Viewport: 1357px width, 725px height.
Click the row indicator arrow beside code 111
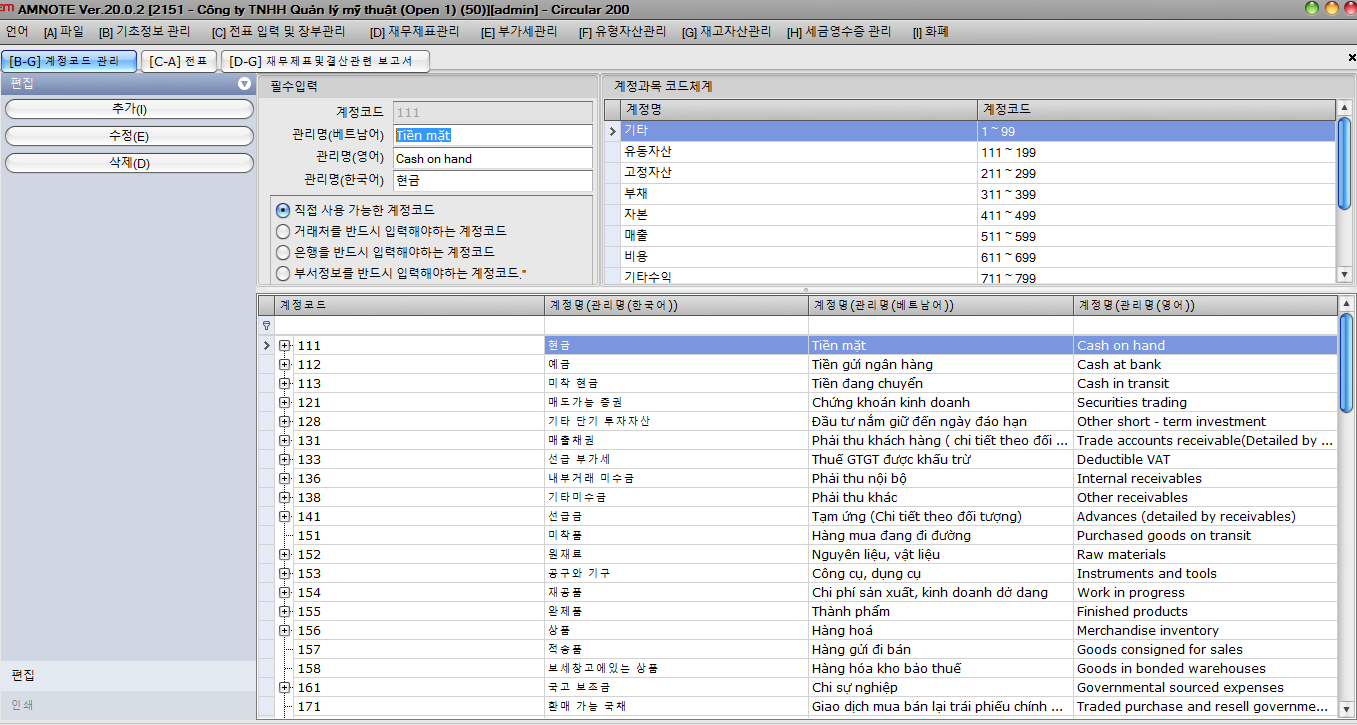[x=266, y=345]
